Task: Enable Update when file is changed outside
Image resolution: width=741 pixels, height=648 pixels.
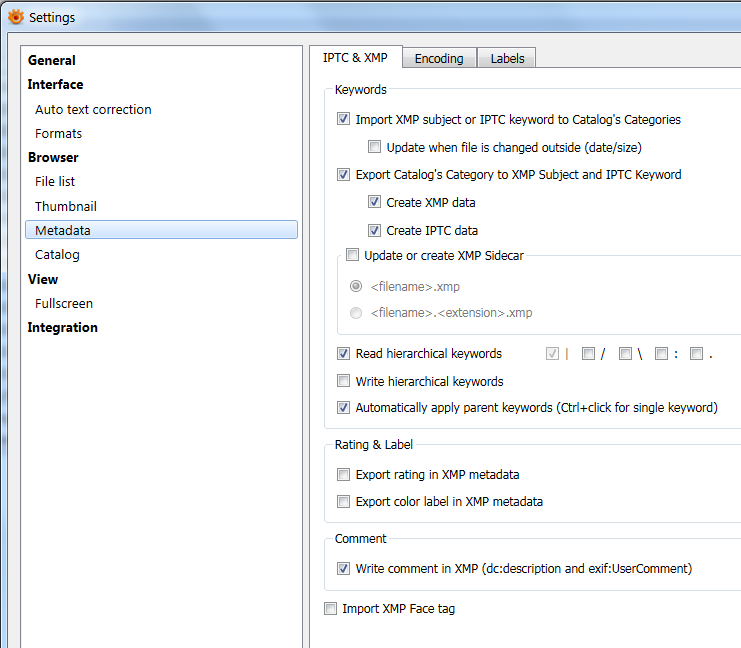Action: click(x=375, y=147)
